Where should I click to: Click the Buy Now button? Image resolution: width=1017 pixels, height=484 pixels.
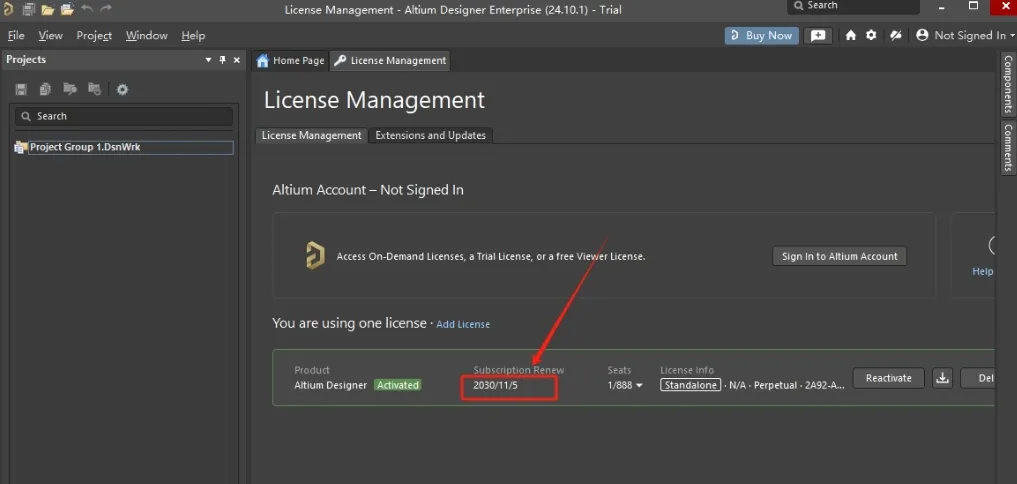761,36
